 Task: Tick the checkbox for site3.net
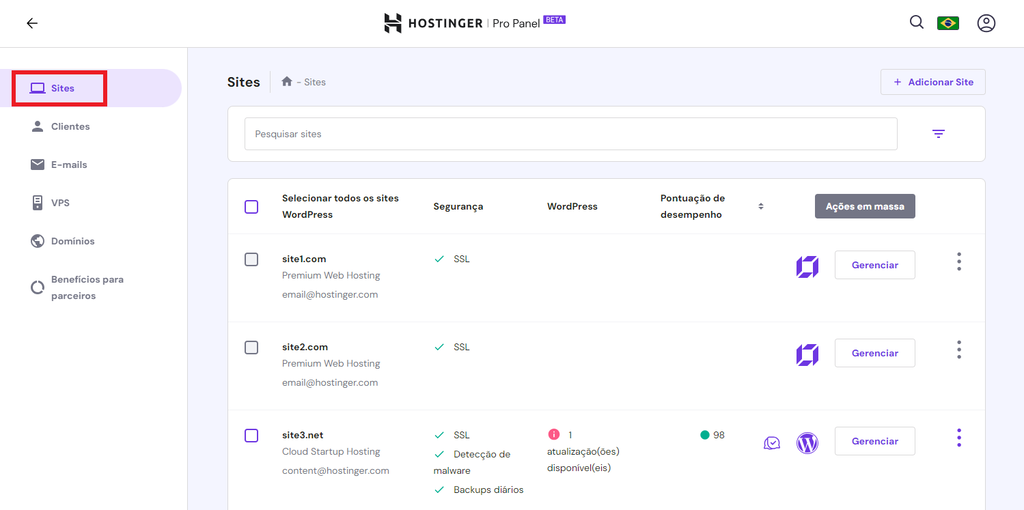[251, 436]
